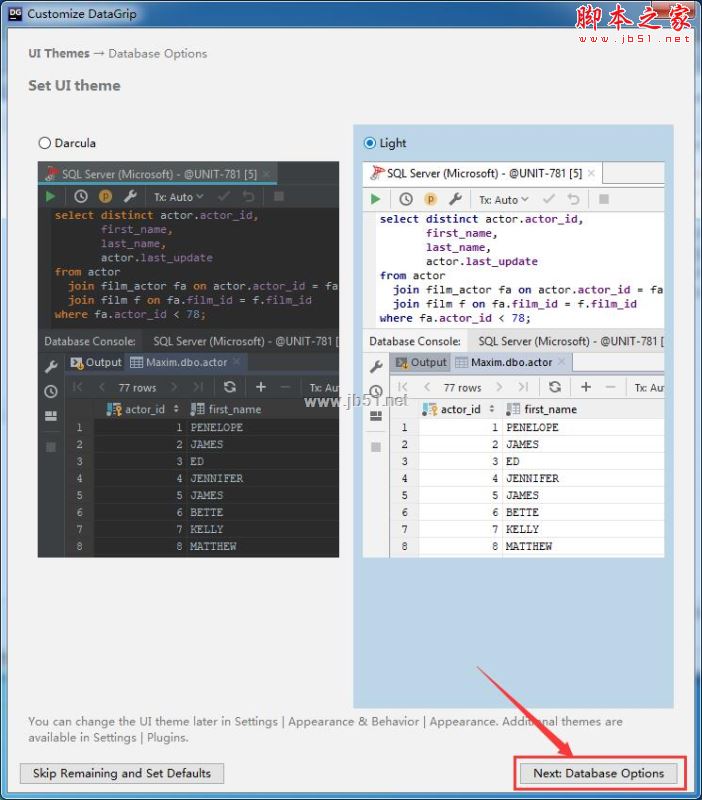Select SQL Server editor tab in Darcula preview
Image resolution: width=702 pixels, height=800 pixels.
point(158,174)
